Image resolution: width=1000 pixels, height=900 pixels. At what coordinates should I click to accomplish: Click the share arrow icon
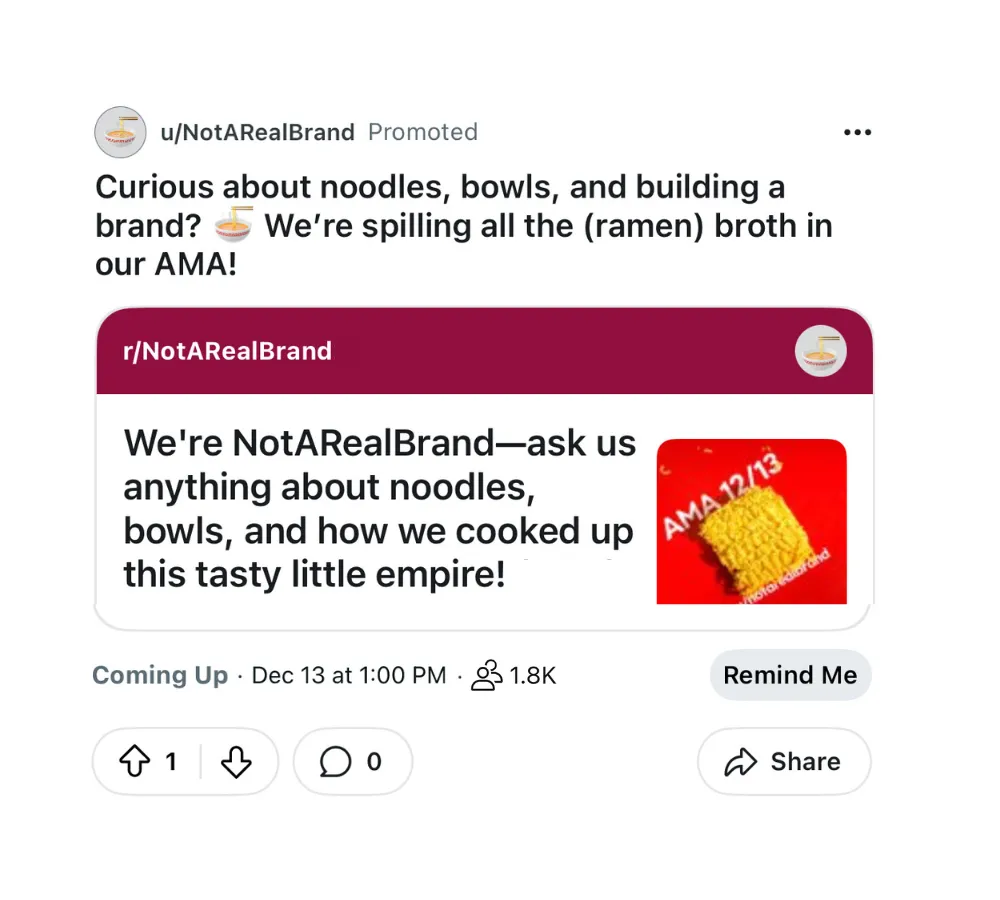click(740, 762)
